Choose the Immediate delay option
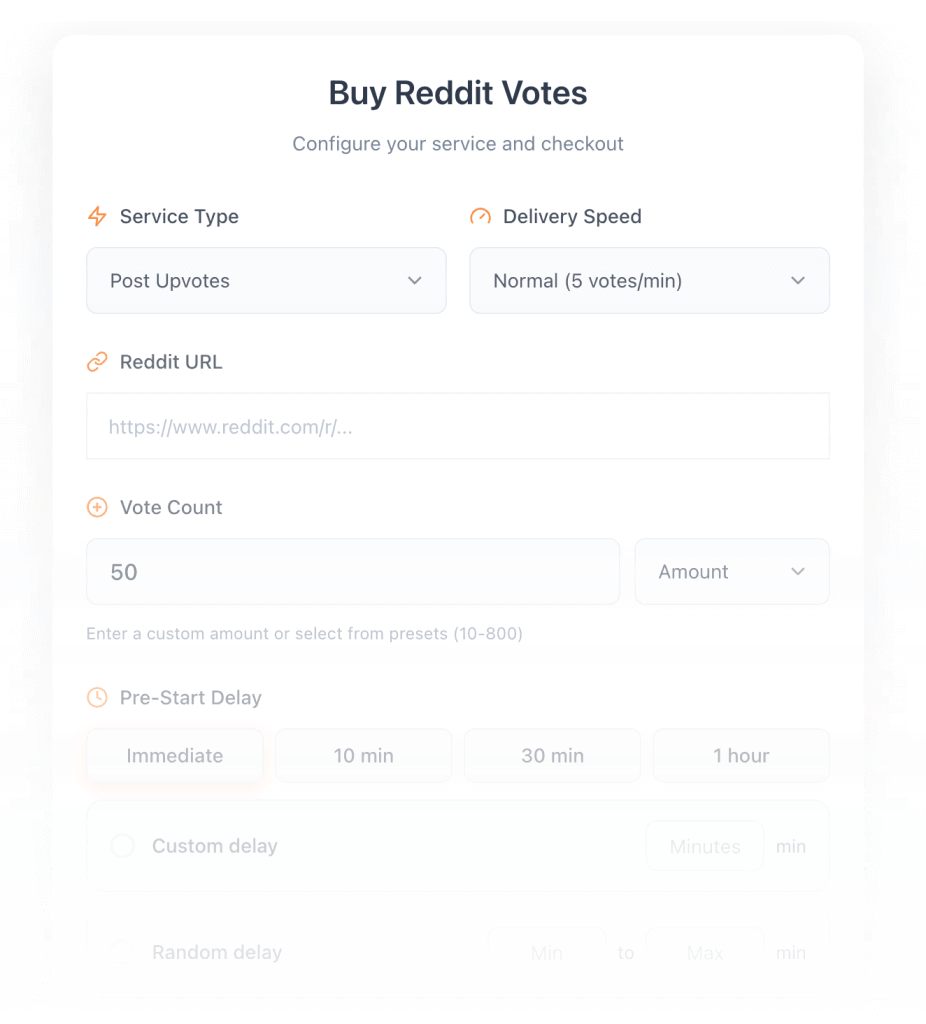The image size is (926, 1024). pyautogui.click(x=175, y=756)
